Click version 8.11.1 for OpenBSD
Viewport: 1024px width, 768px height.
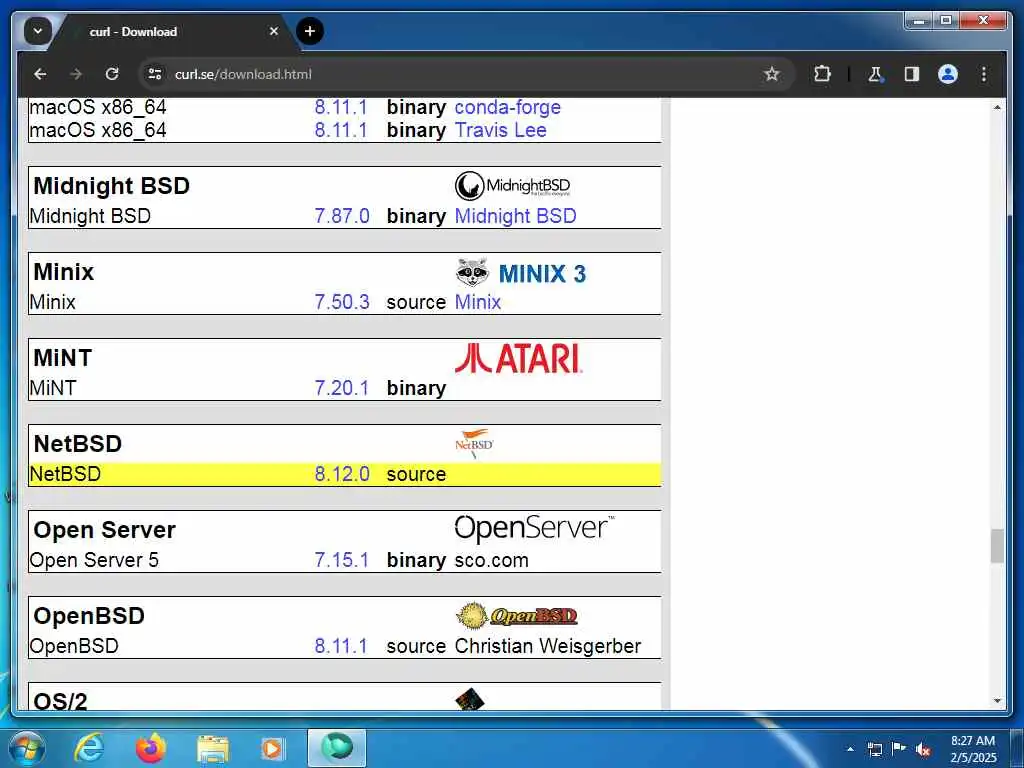340,646
